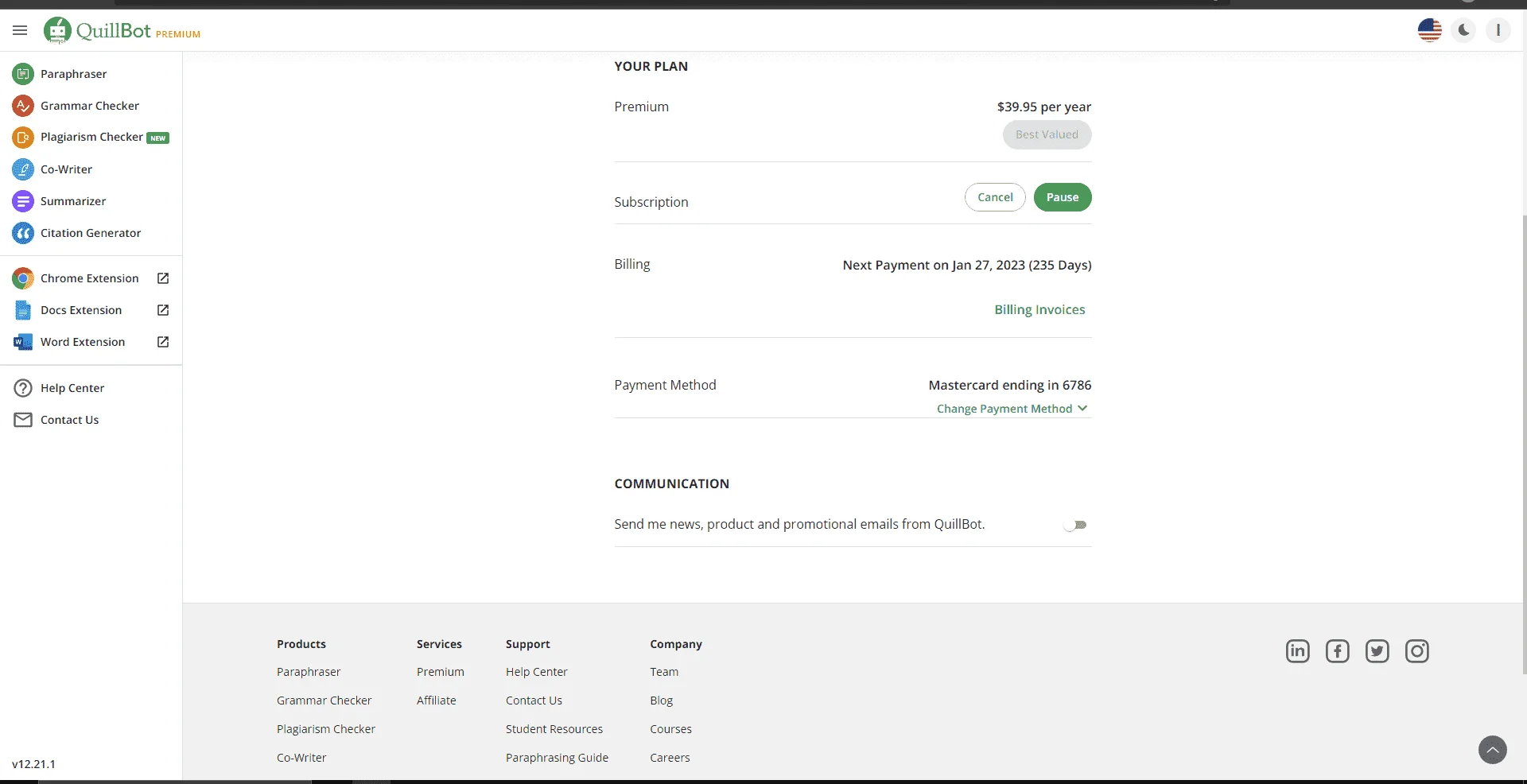Expand Change Payment Method dropdown
1527x784 pixels.
coord(1012,409)
